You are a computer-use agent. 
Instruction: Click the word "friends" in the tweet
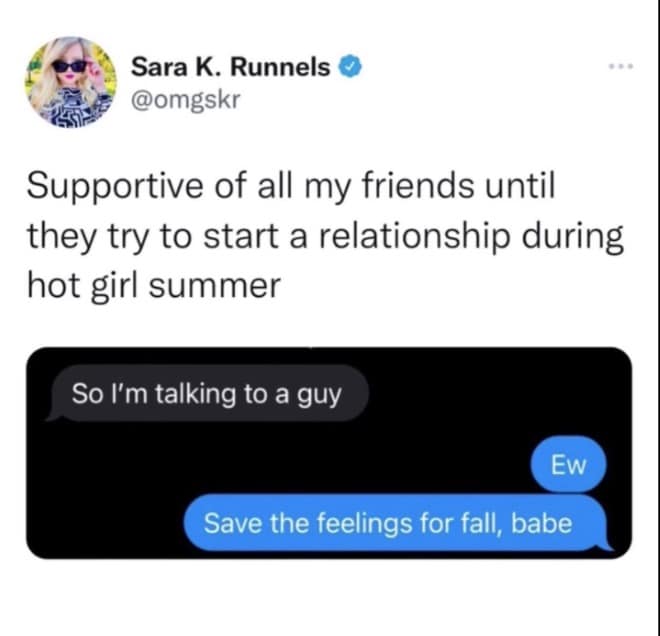418,186
